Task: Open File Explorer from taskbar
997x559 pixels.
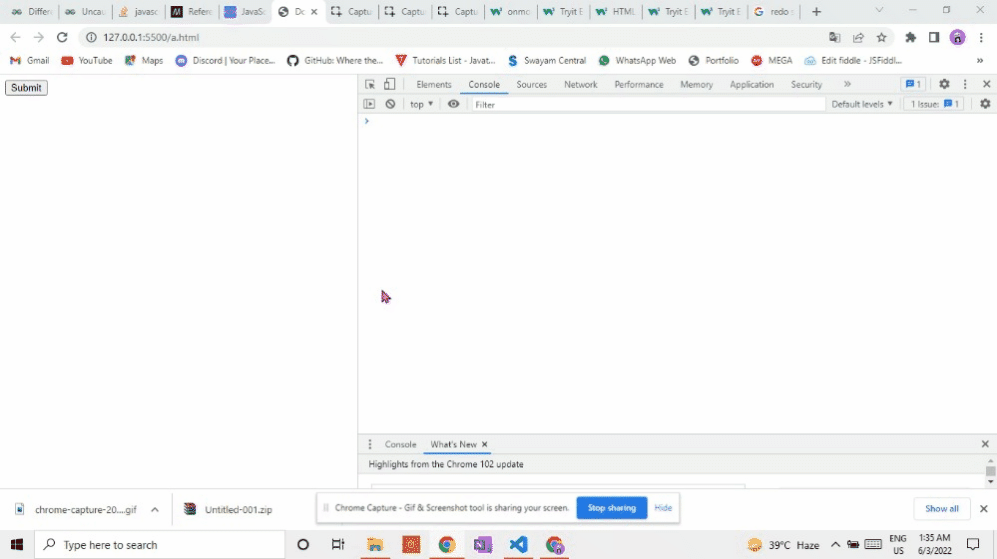Action: (375, 544)
